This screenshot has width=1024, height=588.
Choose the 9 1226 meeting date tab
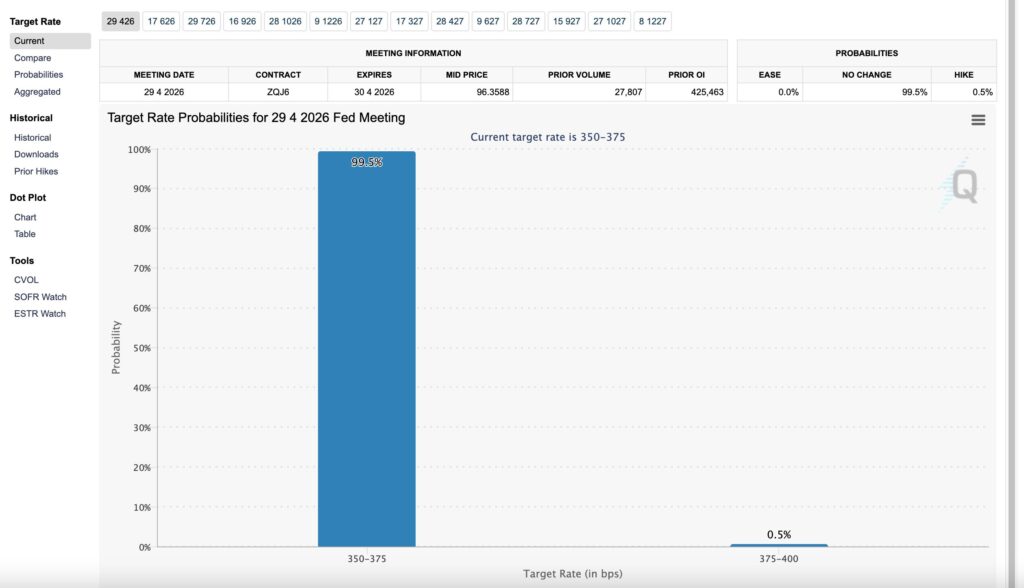tap(327, 21)
